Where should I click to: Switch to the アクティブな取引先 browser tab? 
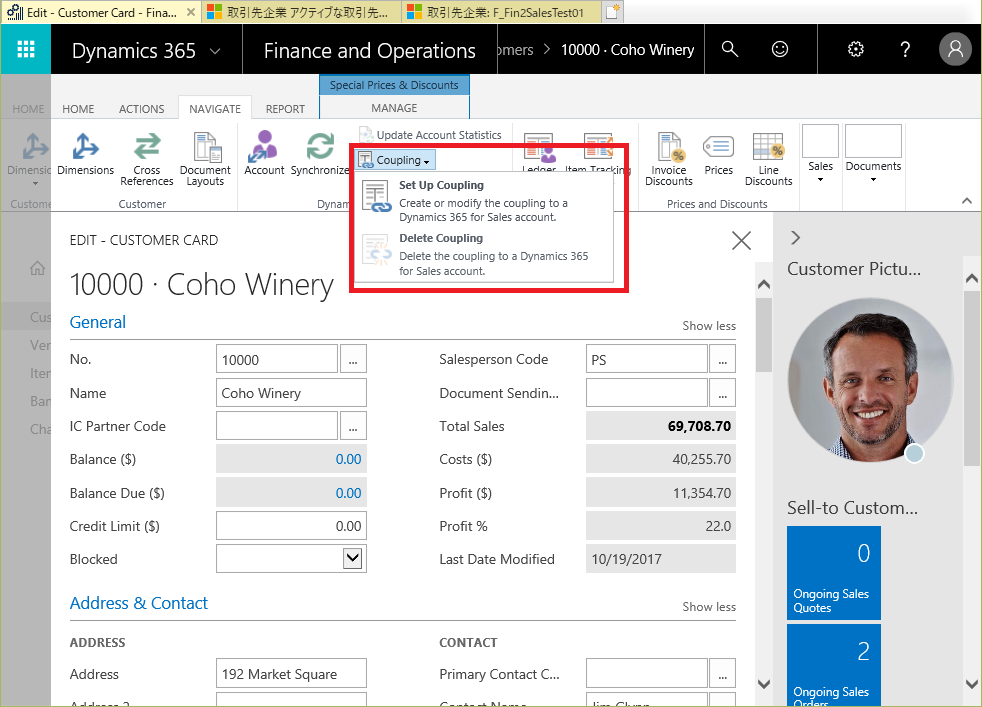[x=301, y=12]
